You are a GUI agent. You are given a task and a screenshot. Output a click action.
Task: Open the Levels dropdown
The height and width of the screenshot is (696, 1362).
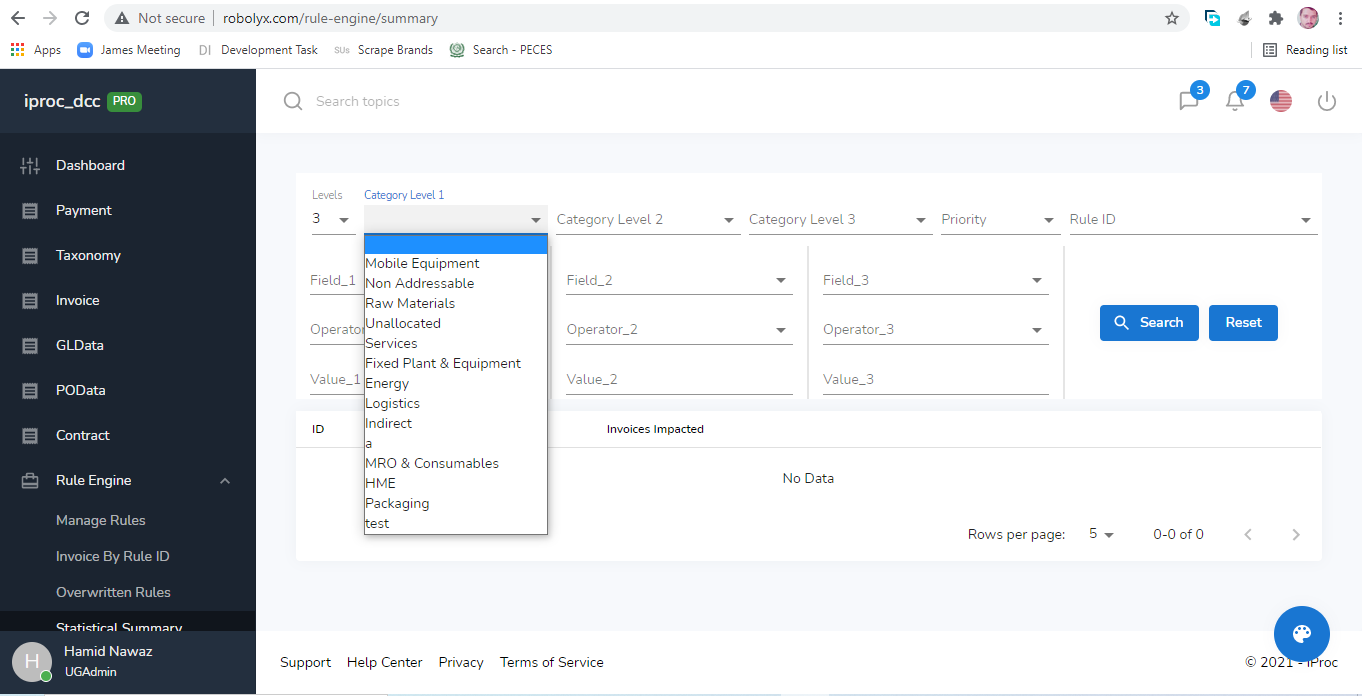pyautogui.click(x=333, y=219)
